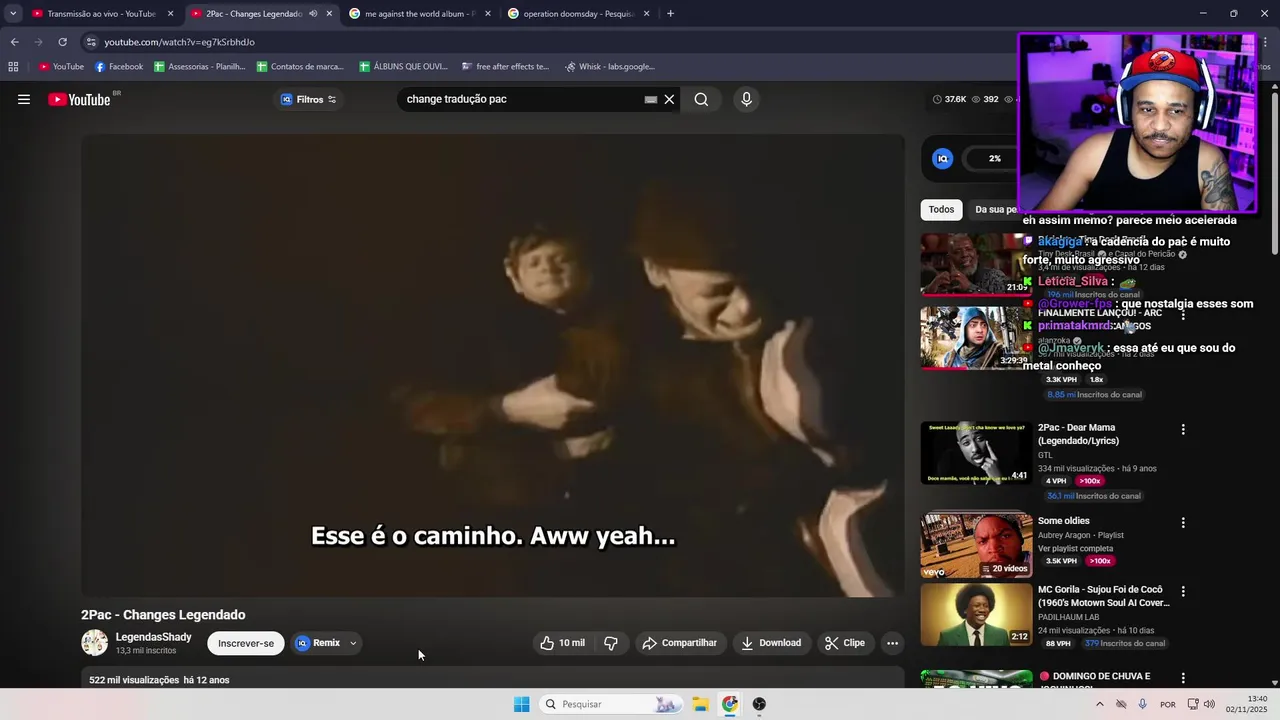Click the vidIQ badge in the sidebar

tap(942, 158)
